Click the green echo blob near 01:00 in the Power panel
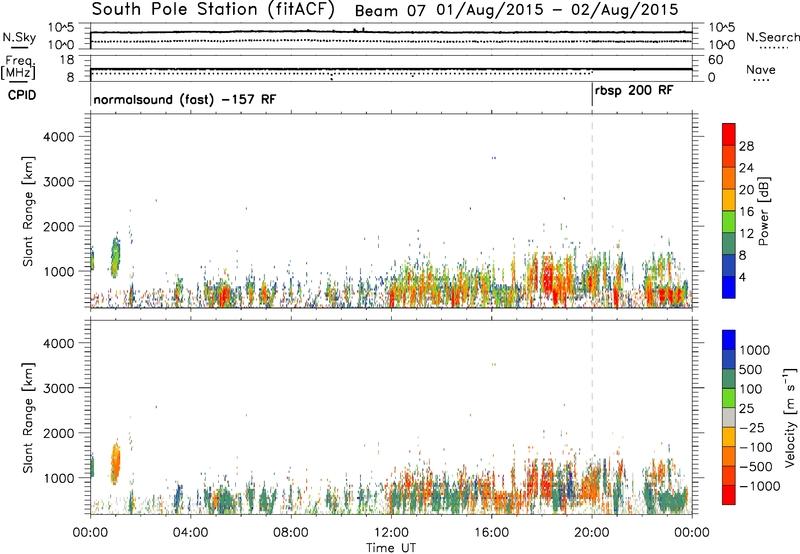 coord(116,257)
